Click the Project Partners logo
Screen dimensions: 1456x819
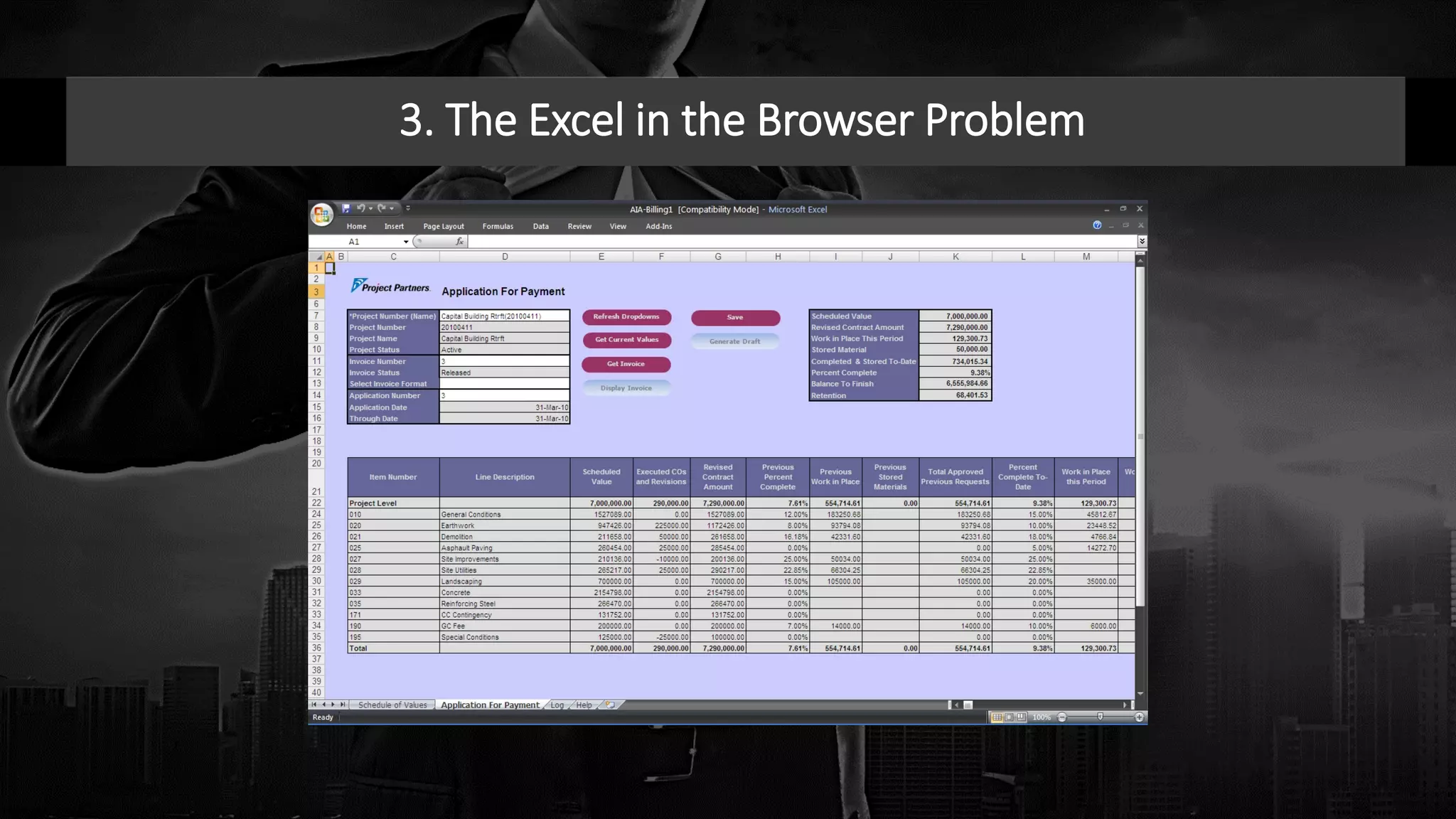click(x=391, y=286)
